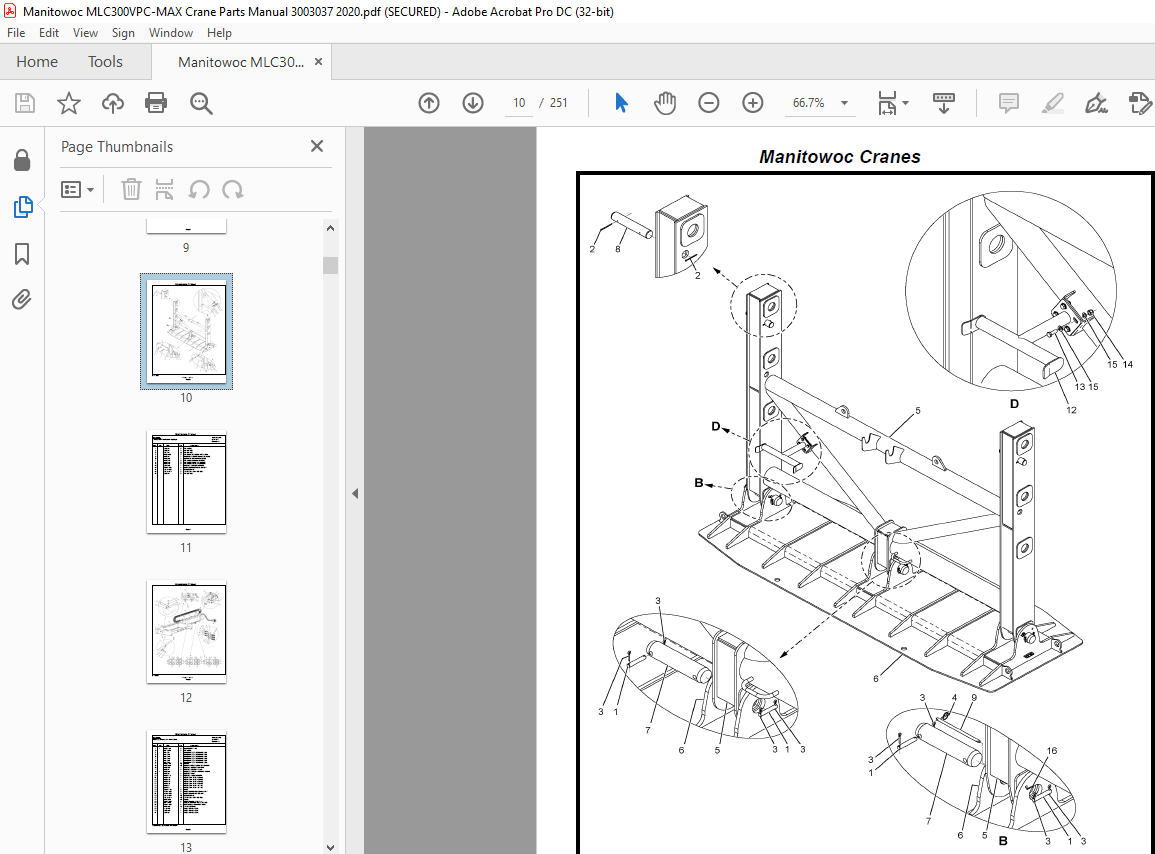The image size is (1155, 854).
Task: Click the Redact tool icon at toolbar end
Action: [1140, 103]
